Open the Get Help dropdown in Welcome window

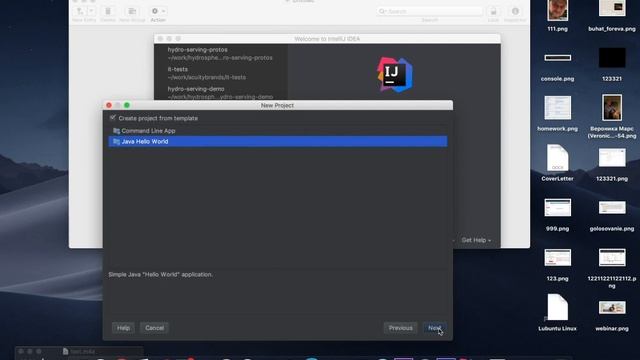click(476, 240)
